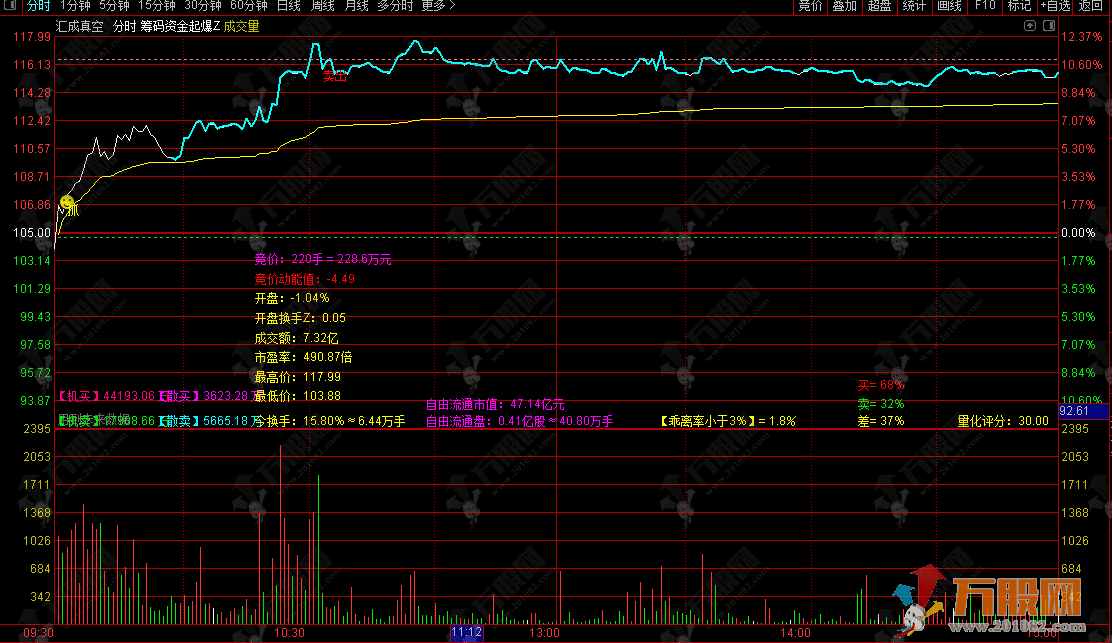Open F10 company info
Screen dimensions: 1112x643
[985, 6]
